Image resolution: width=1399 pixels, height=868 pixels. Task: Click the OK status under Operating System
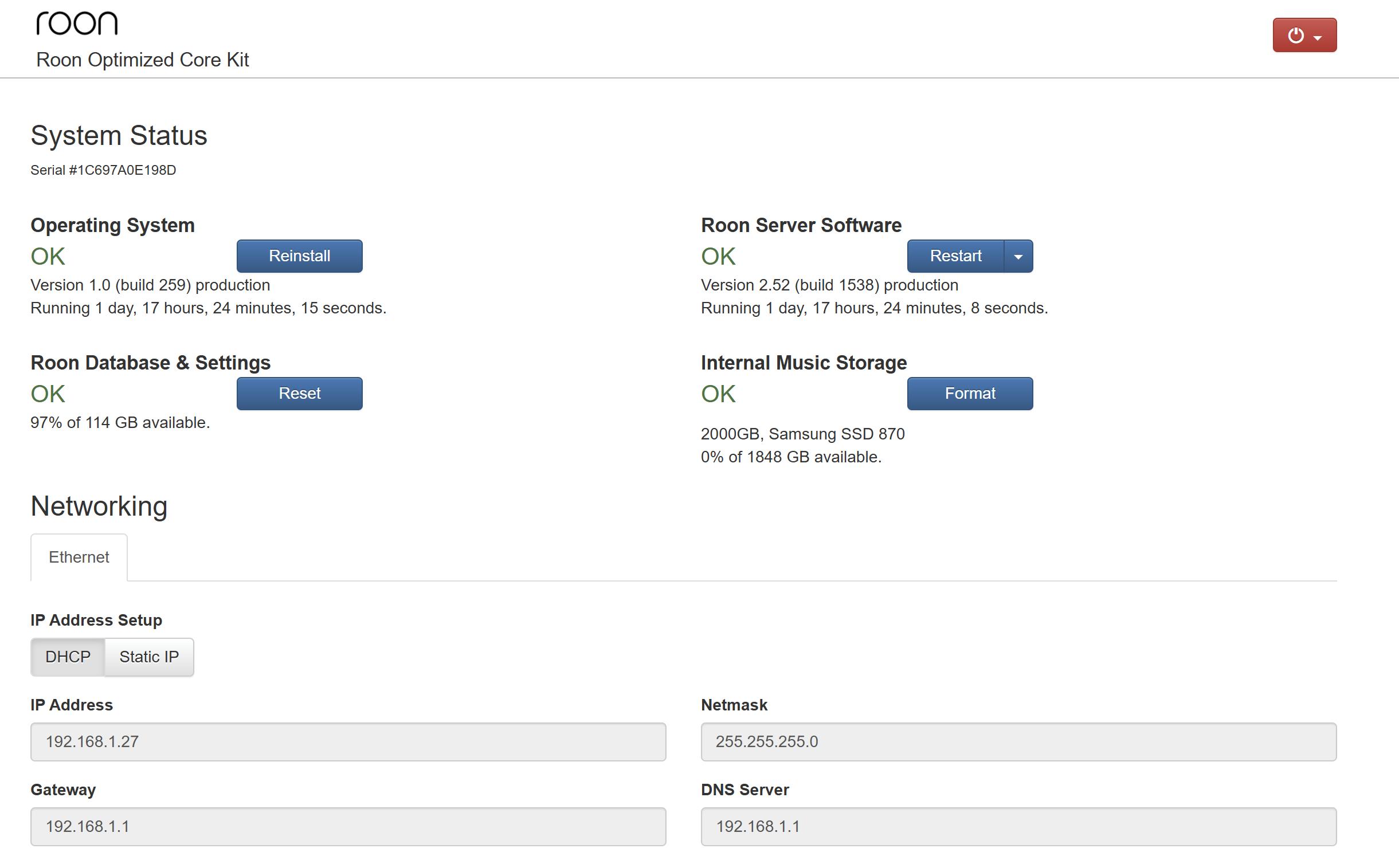[x=48, y=257]
